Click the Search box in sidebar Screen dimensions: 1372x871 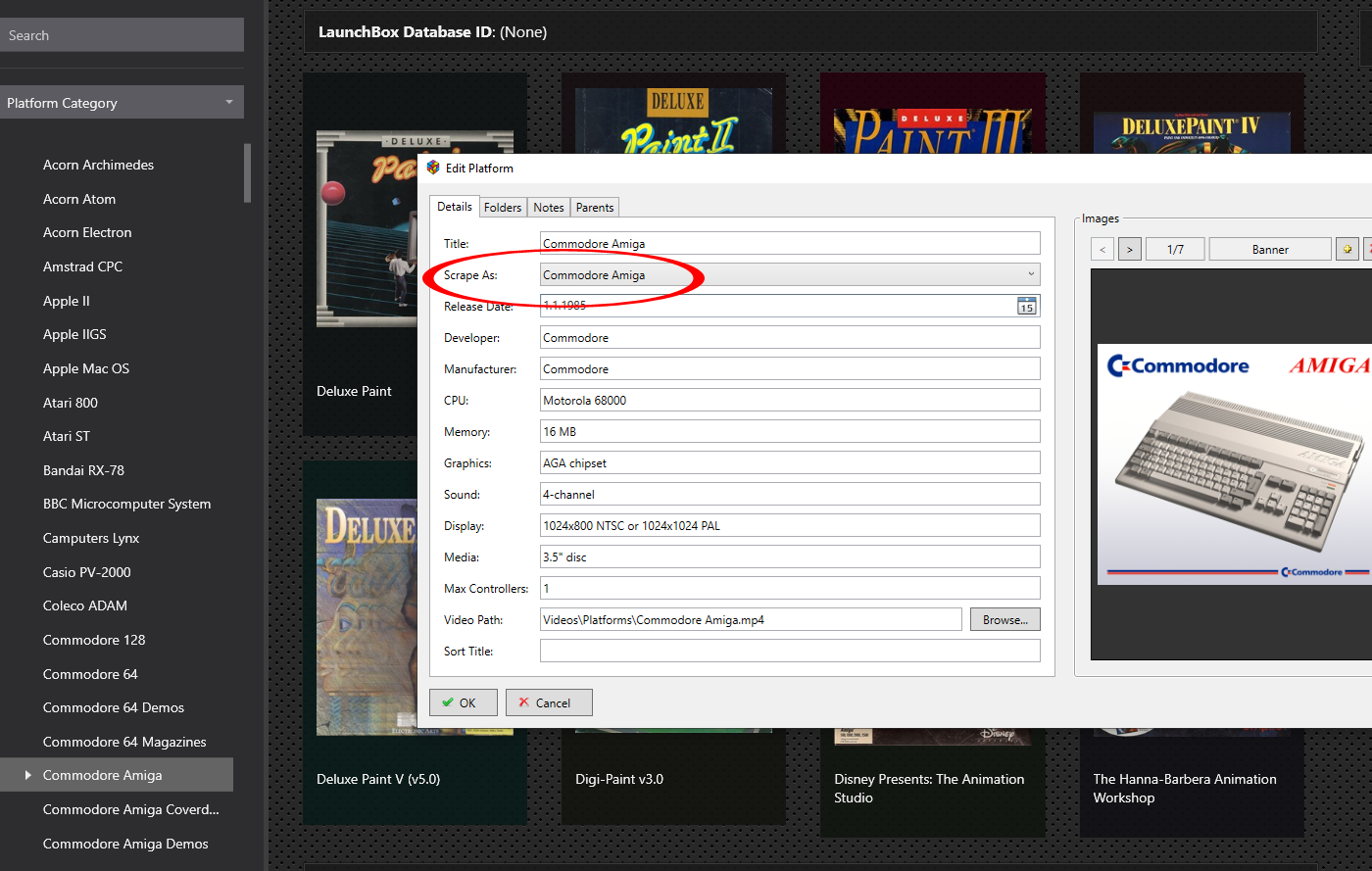[122, 34]
